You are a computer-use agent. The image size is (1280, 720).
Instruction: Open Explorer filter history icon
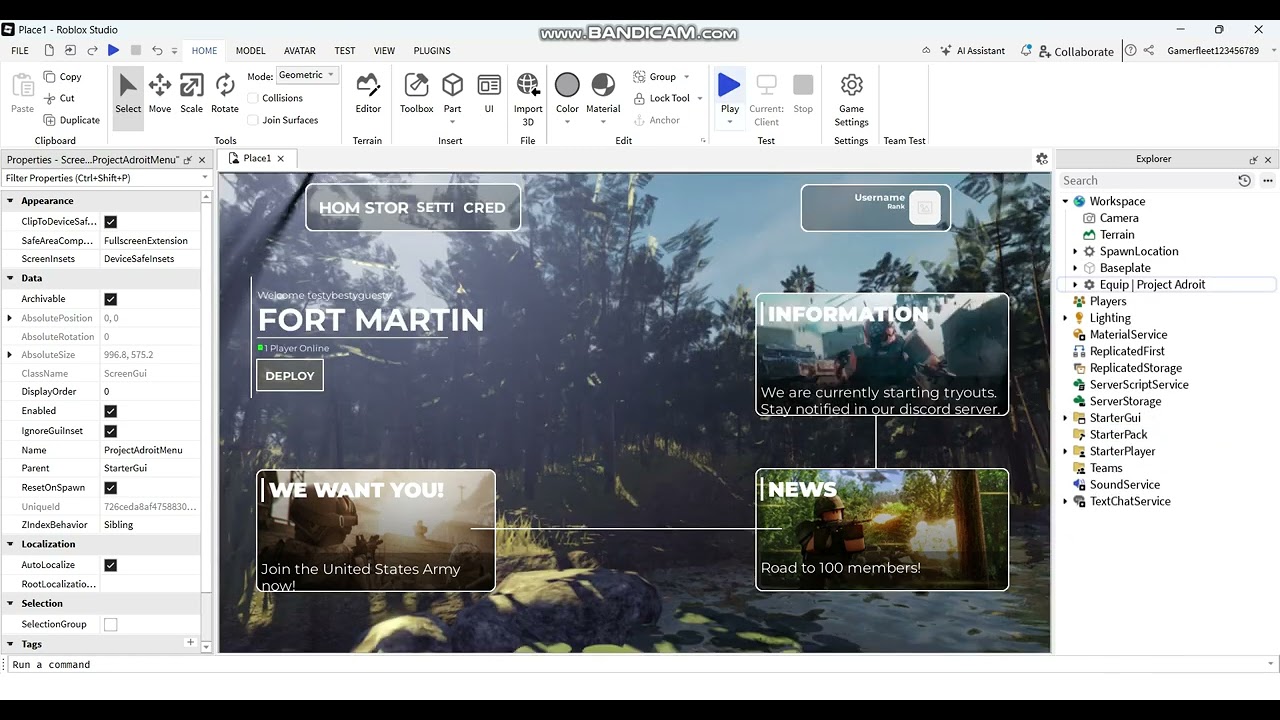click(x=1244, y=181)
